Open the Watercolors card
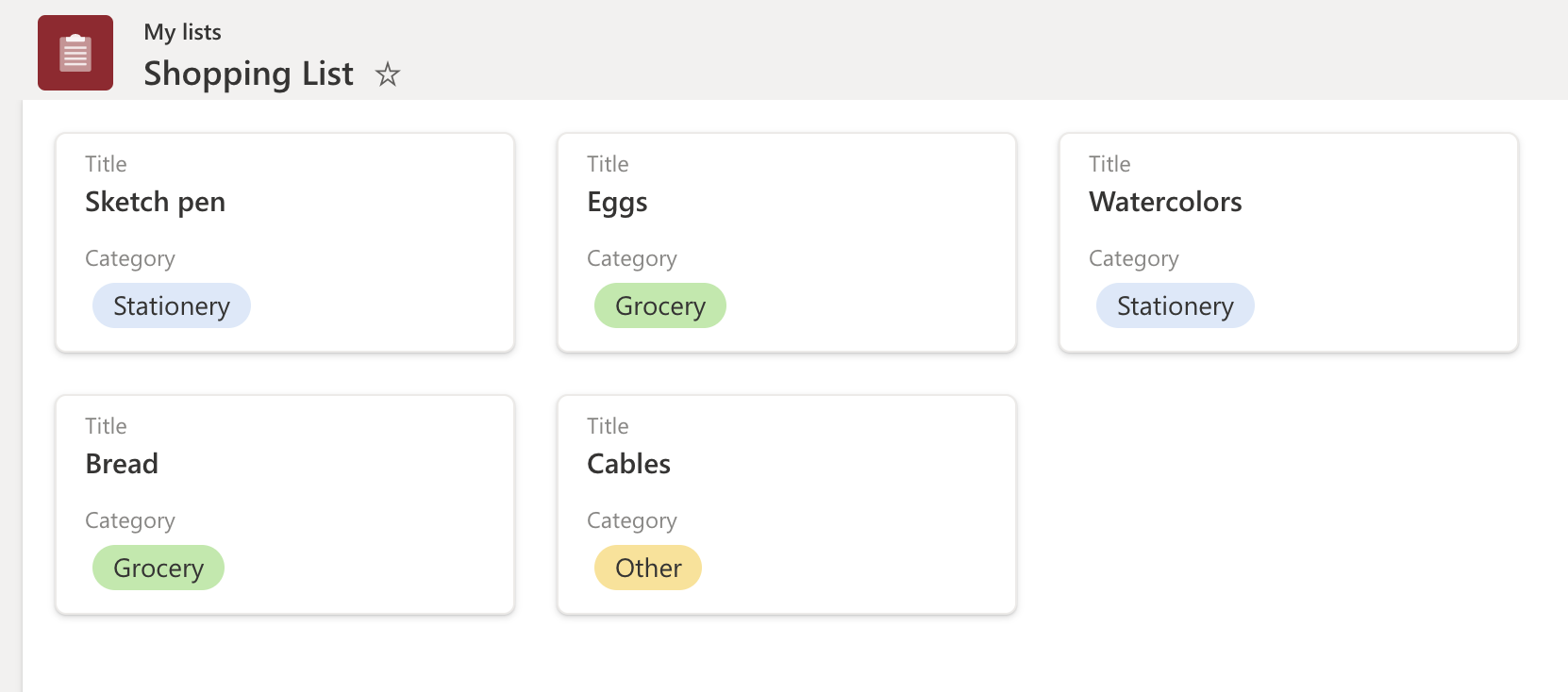Viewport: 1568px width, 692px height. point(1289,243)
